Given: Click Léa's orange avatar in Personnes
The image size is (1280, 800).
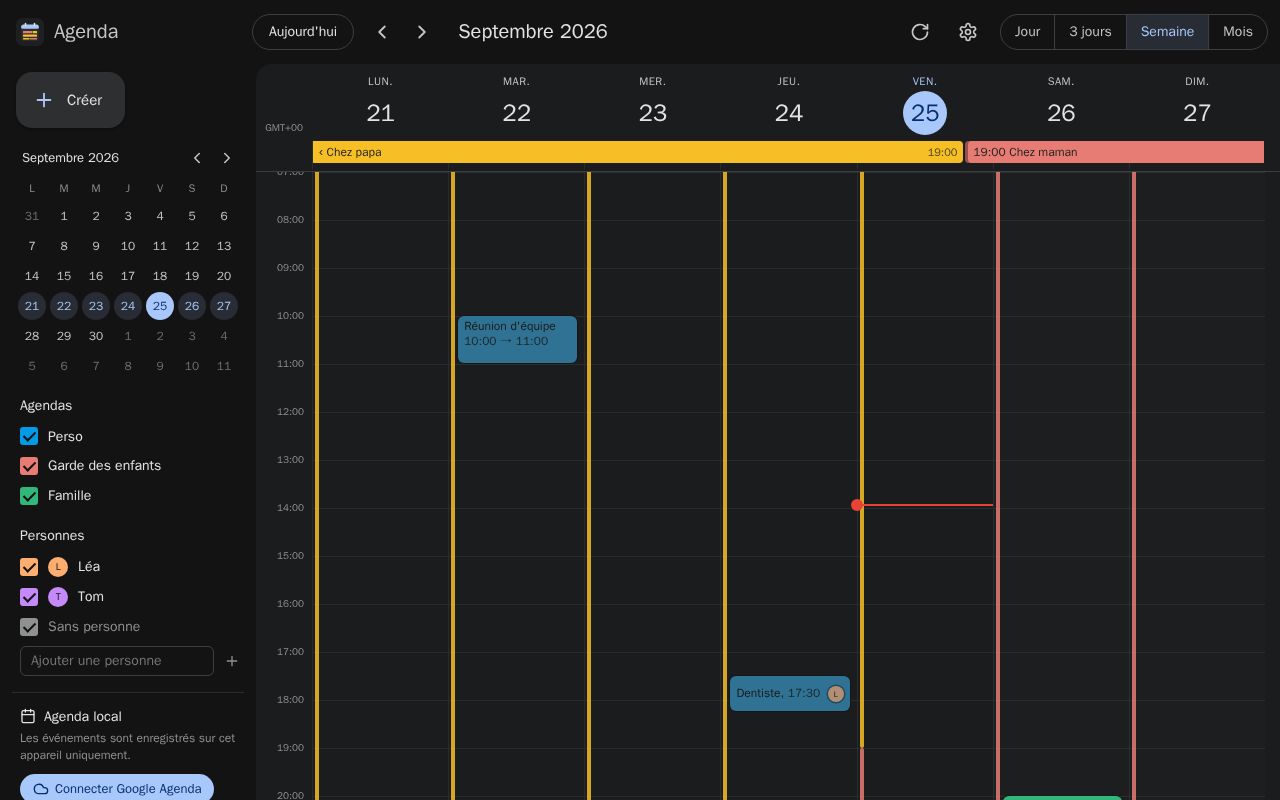Looking at the screenshot, I should [x=58, y=567].
